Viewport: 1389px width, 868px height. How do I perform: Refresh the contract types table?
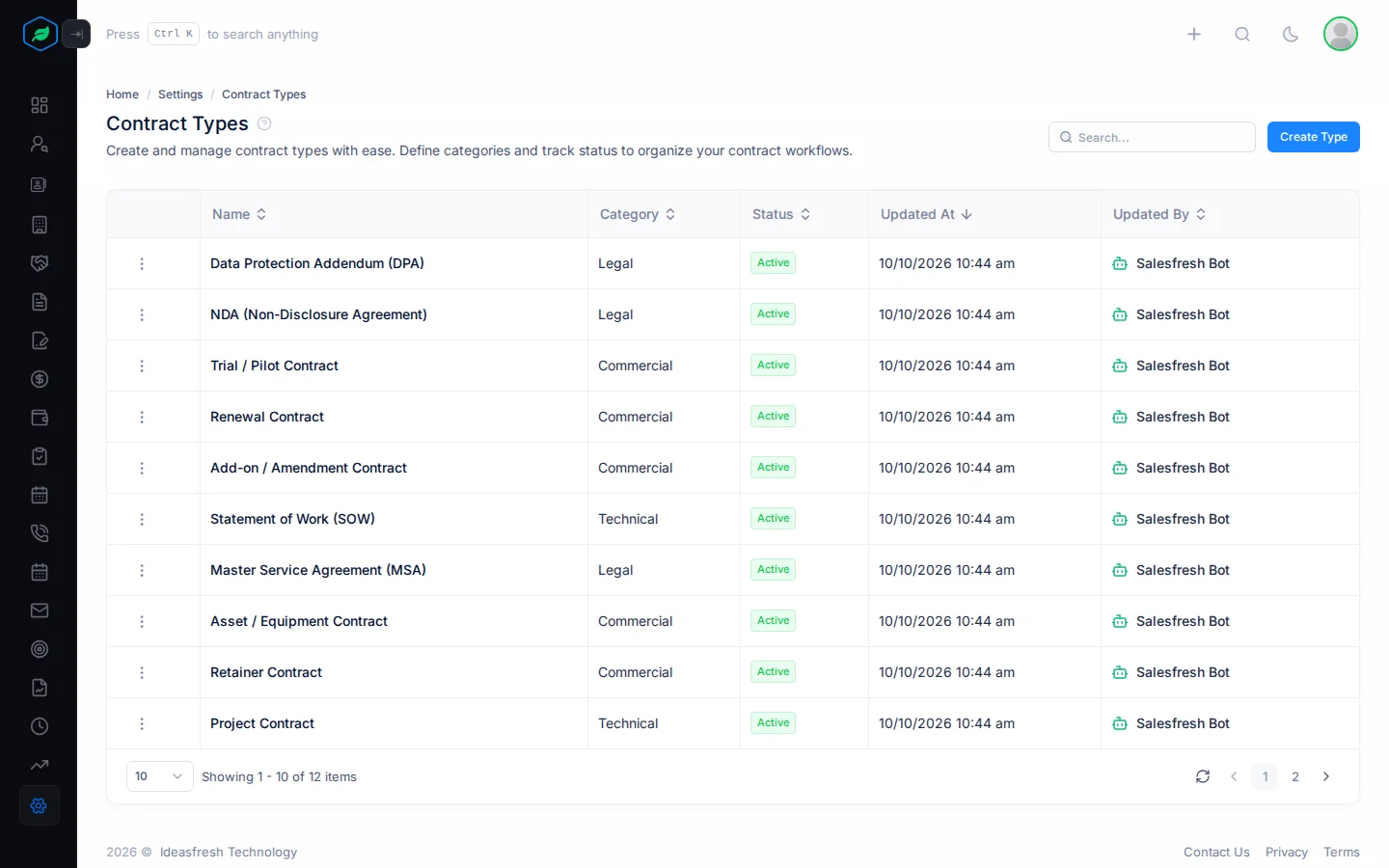click(1203, 776)
